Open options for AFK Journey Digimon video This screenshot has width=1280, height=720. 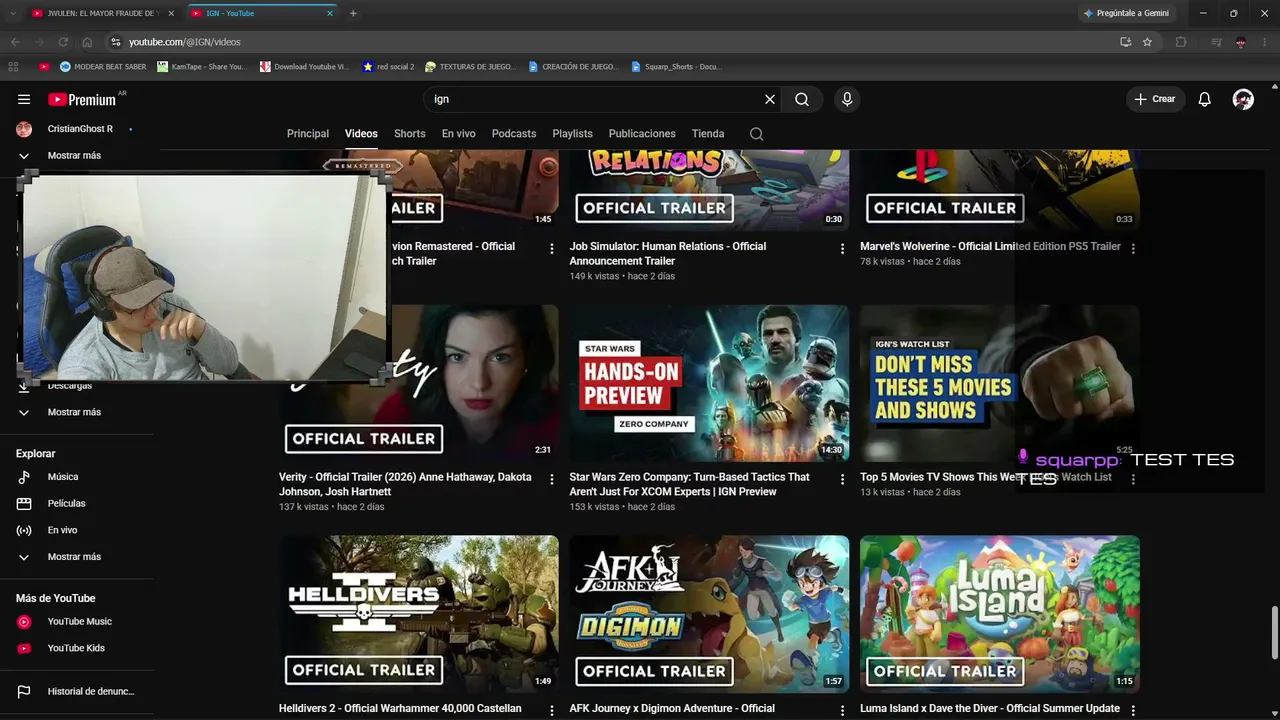click(x=842, y=710)
